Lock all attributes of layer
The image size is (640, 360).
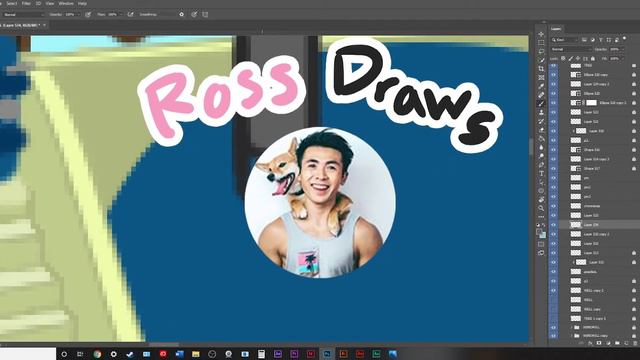point(593,58)
